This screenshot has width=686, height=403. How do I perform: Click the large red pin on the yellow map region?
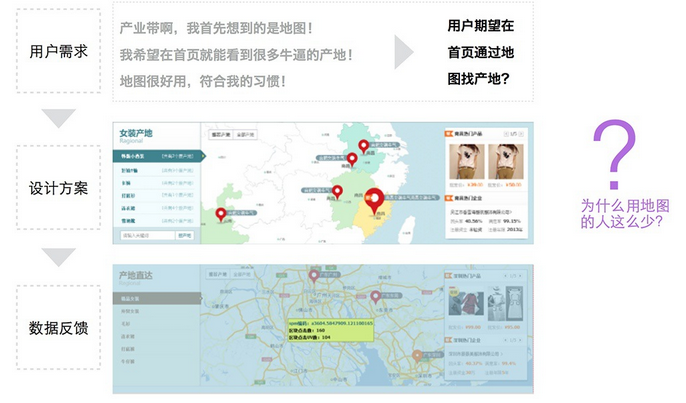375,198
